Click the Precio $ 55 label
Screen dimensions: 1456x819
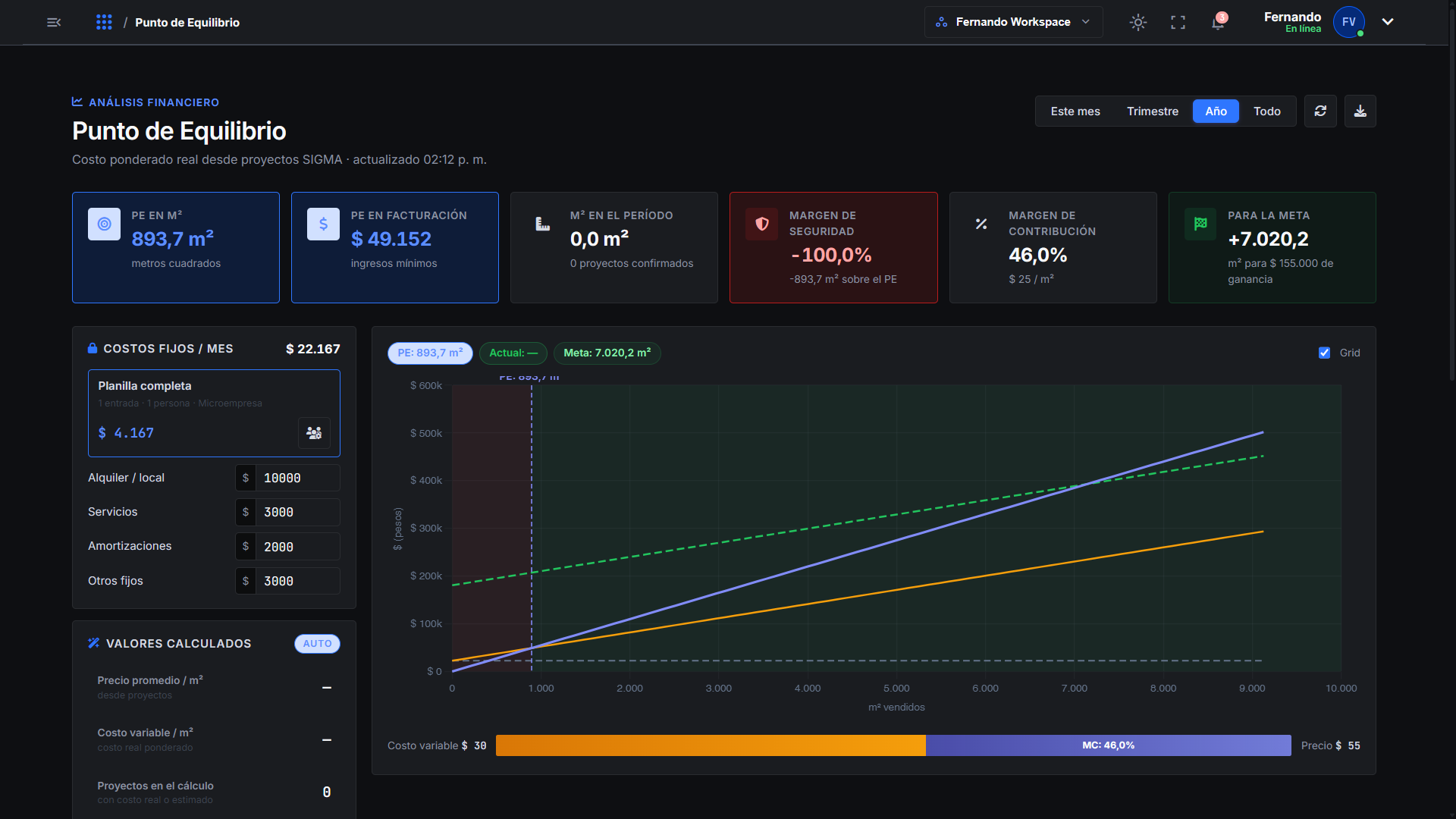pyautogui.click(x=1331, y=745)
